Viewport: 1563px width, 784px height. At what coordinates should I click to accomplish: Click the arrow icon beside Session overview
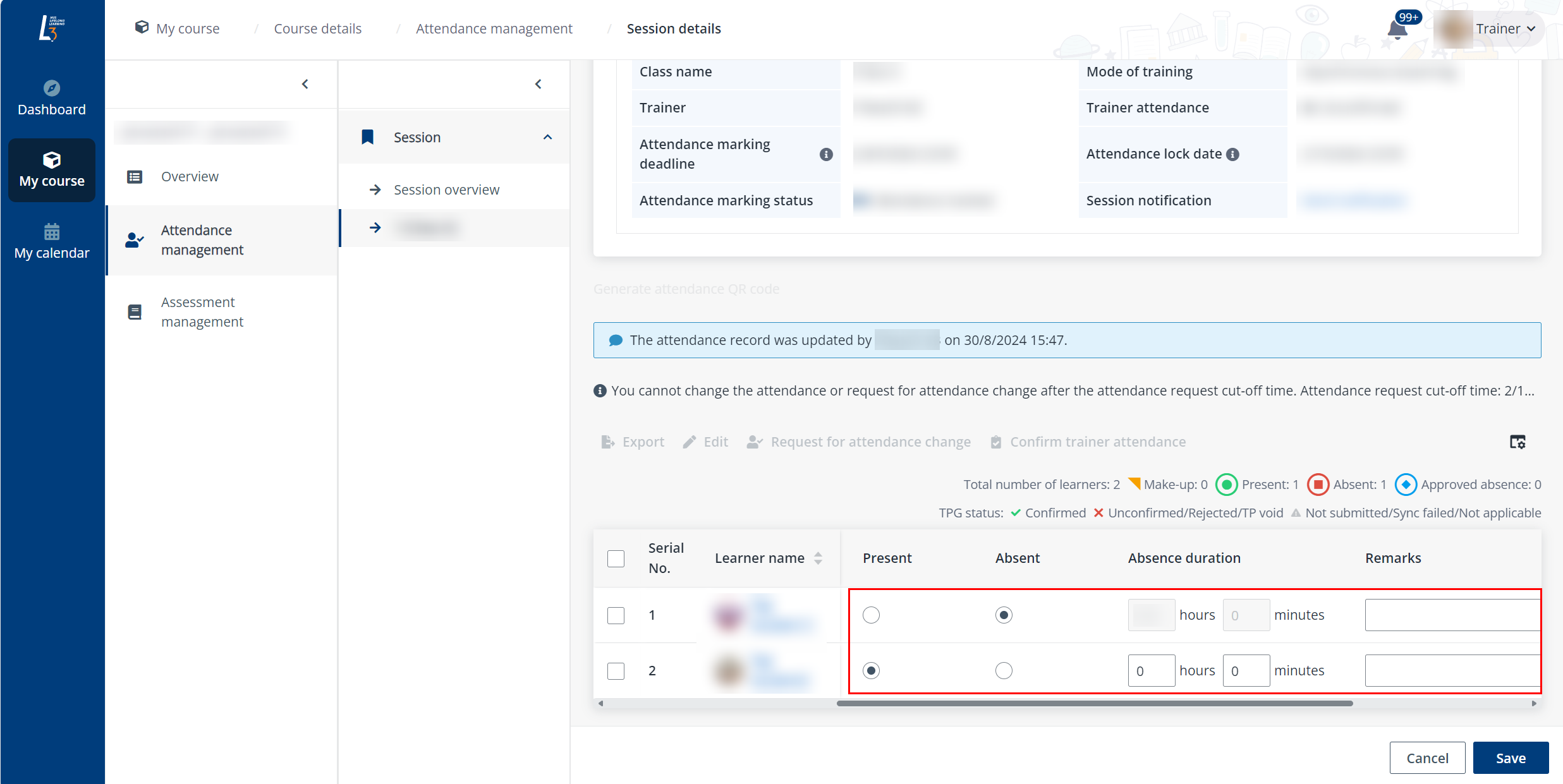click(x=375, y=190)
